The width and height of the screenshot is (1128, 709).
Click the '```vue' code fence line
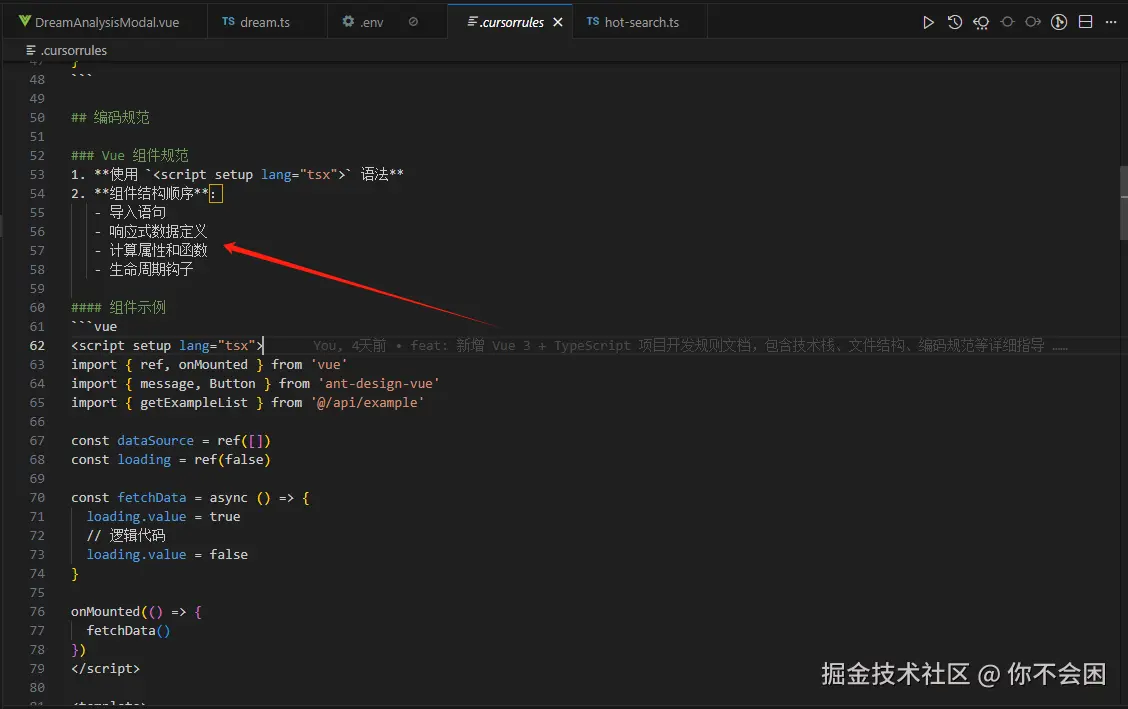(x=94, y=327)
